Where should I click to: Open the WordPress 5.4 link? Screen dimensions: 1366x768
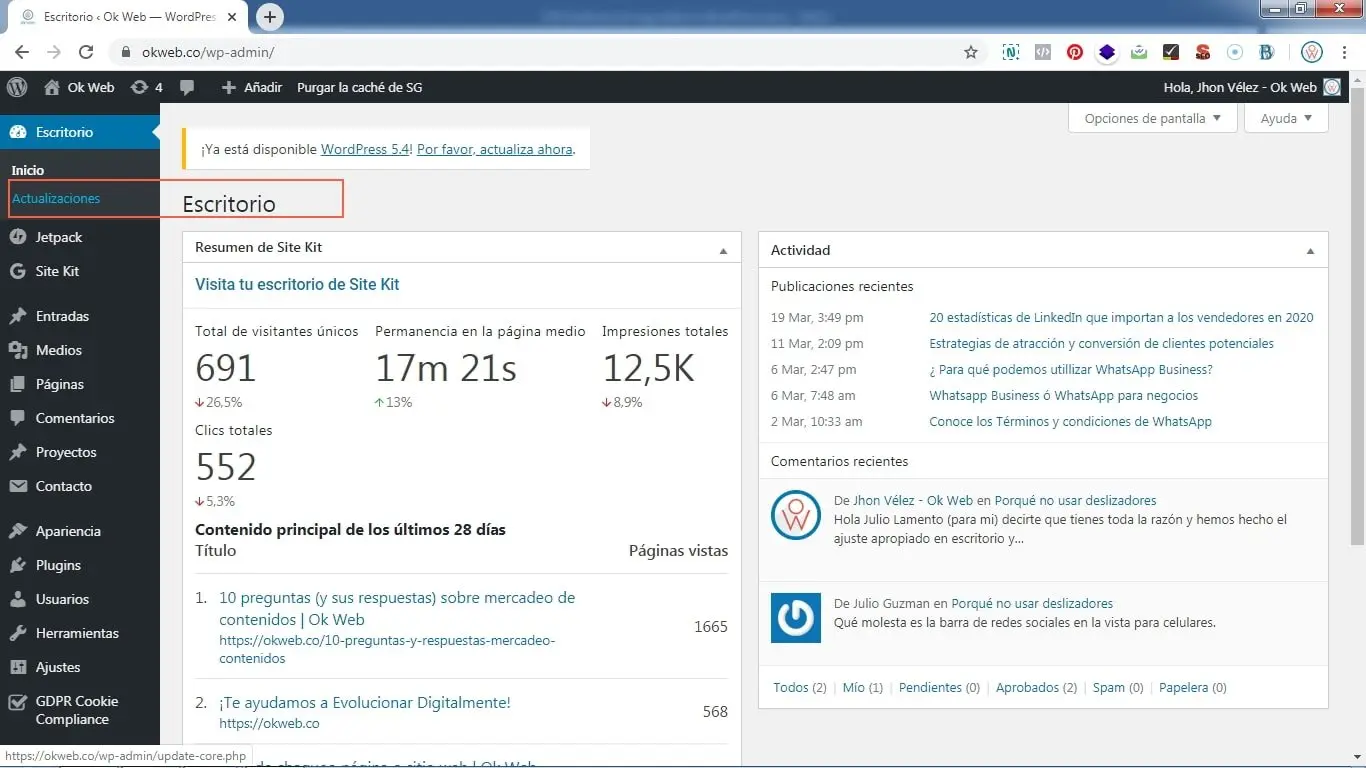[366, 149]
